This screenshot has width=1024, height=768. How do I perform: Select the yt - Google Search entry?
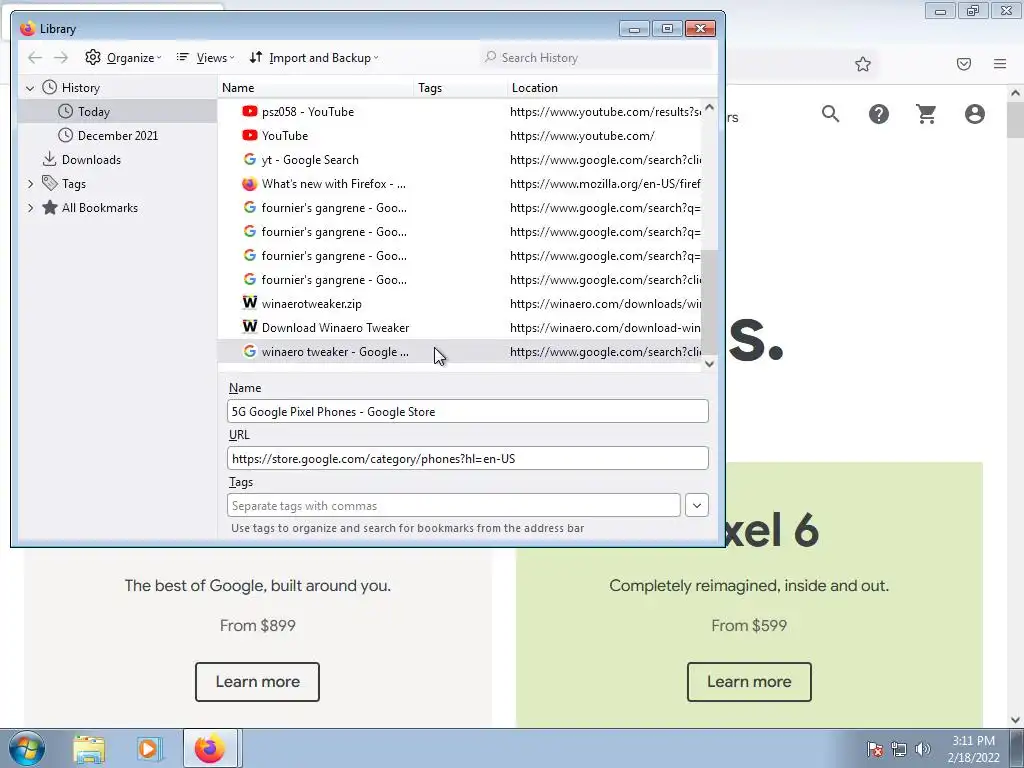click(x=459, y=160)
